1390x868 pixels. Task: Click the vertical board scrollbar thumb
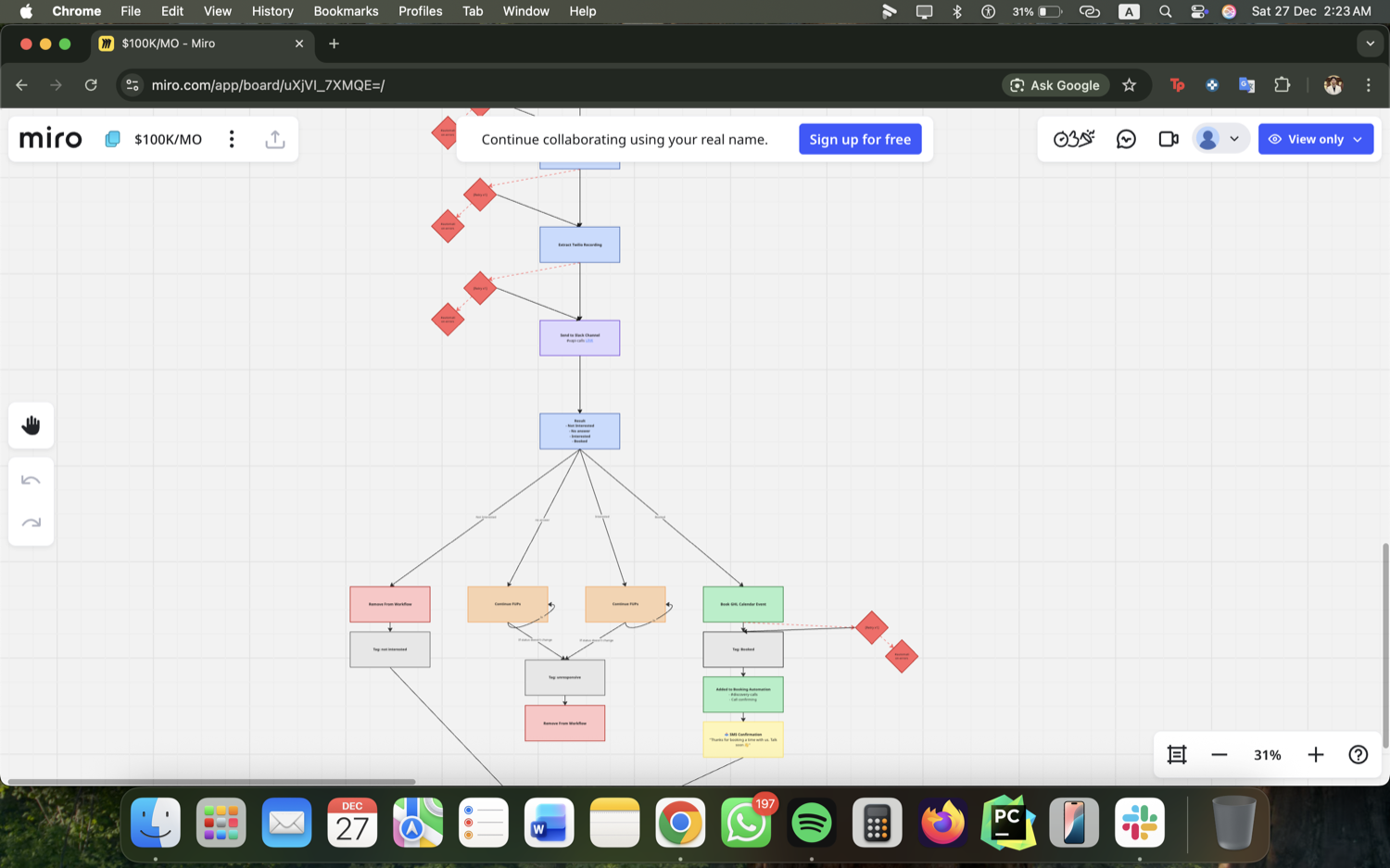tap(1385, 646)
